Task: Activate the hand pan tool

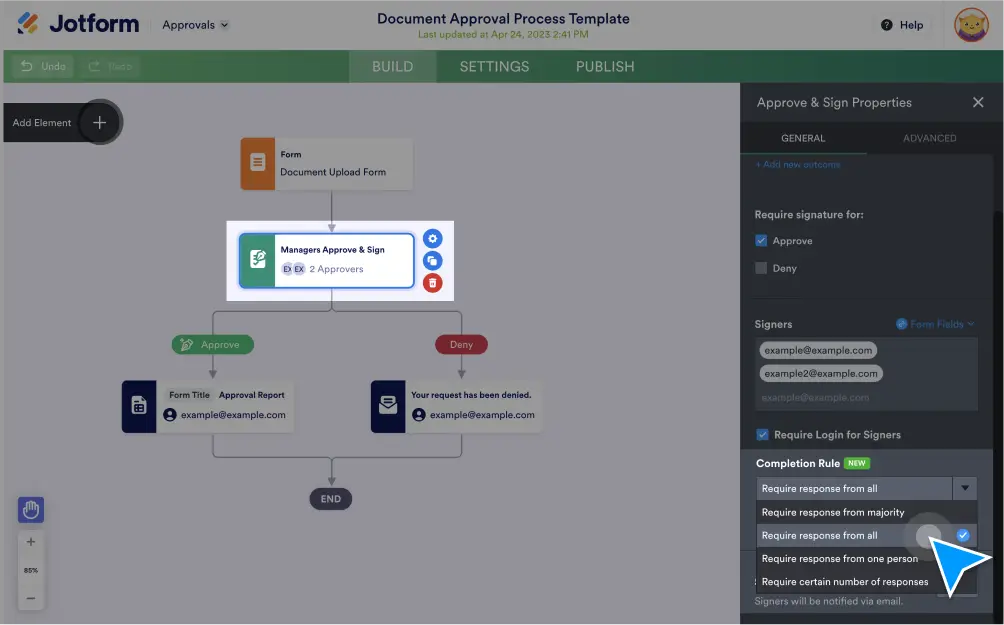Action: tap(30, 510)
